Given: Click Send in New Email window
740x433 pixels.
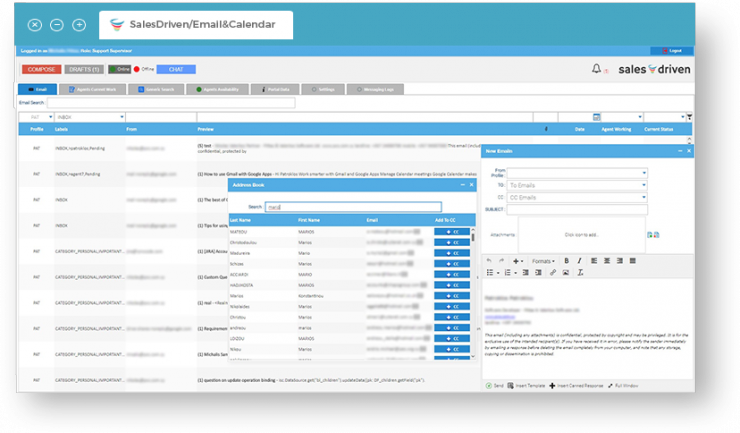Looking at the screenshot, I should [x=495, y=386].
